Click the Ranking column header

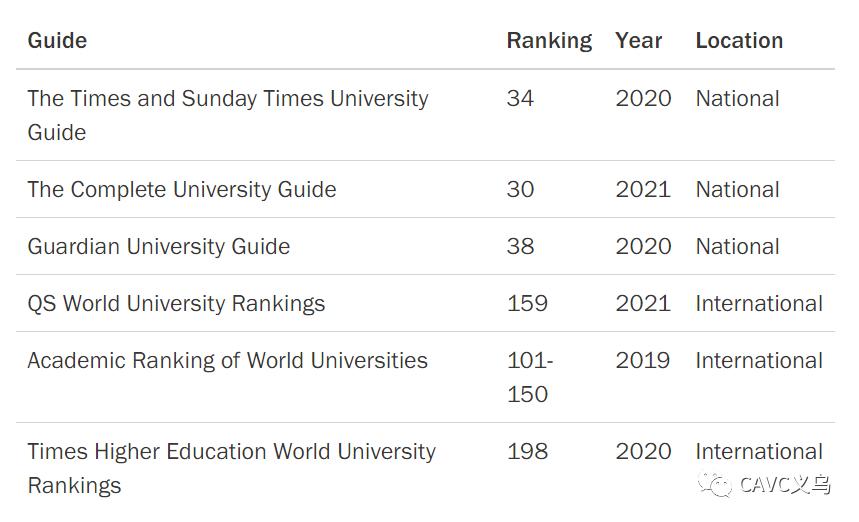pyautogui.click(x=549, y=41)
